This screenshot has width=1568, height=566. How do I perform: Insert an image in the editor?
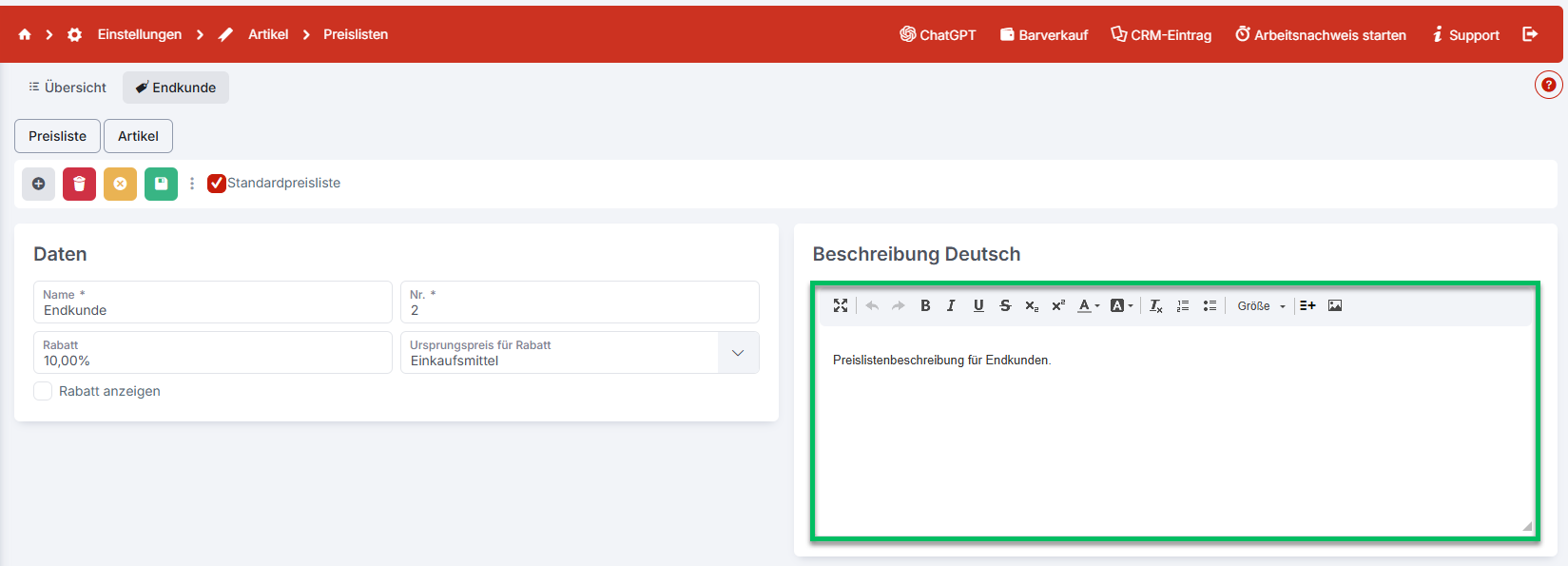1334,305
